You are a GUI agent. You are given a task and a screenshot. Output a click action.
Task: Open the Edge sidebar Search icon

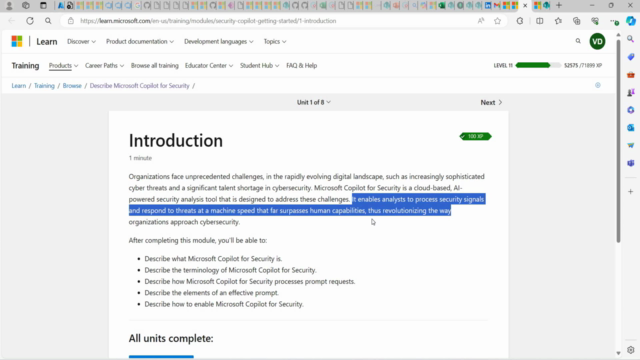tap(631, 39)
